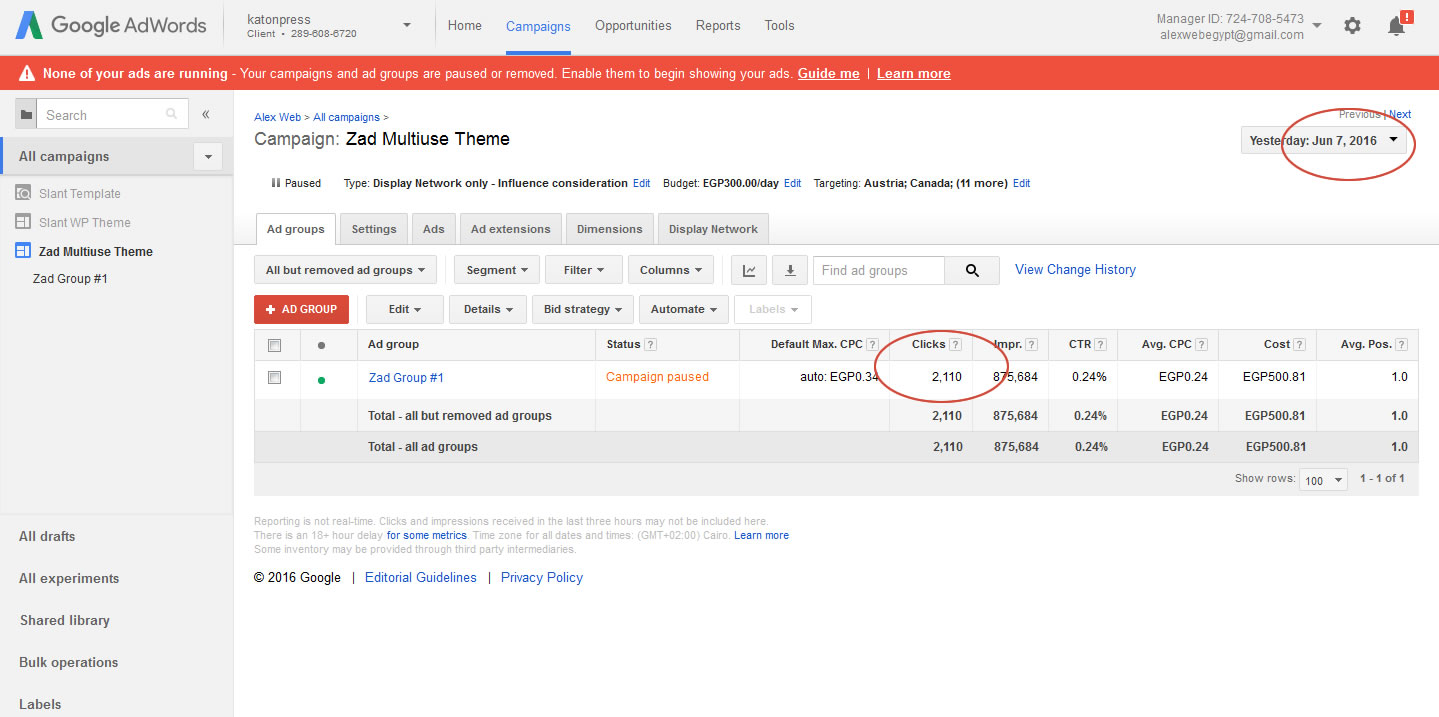Open the Opportunities menu item
The height and width of the screenshot is (717, 1439).
[633, 26]
